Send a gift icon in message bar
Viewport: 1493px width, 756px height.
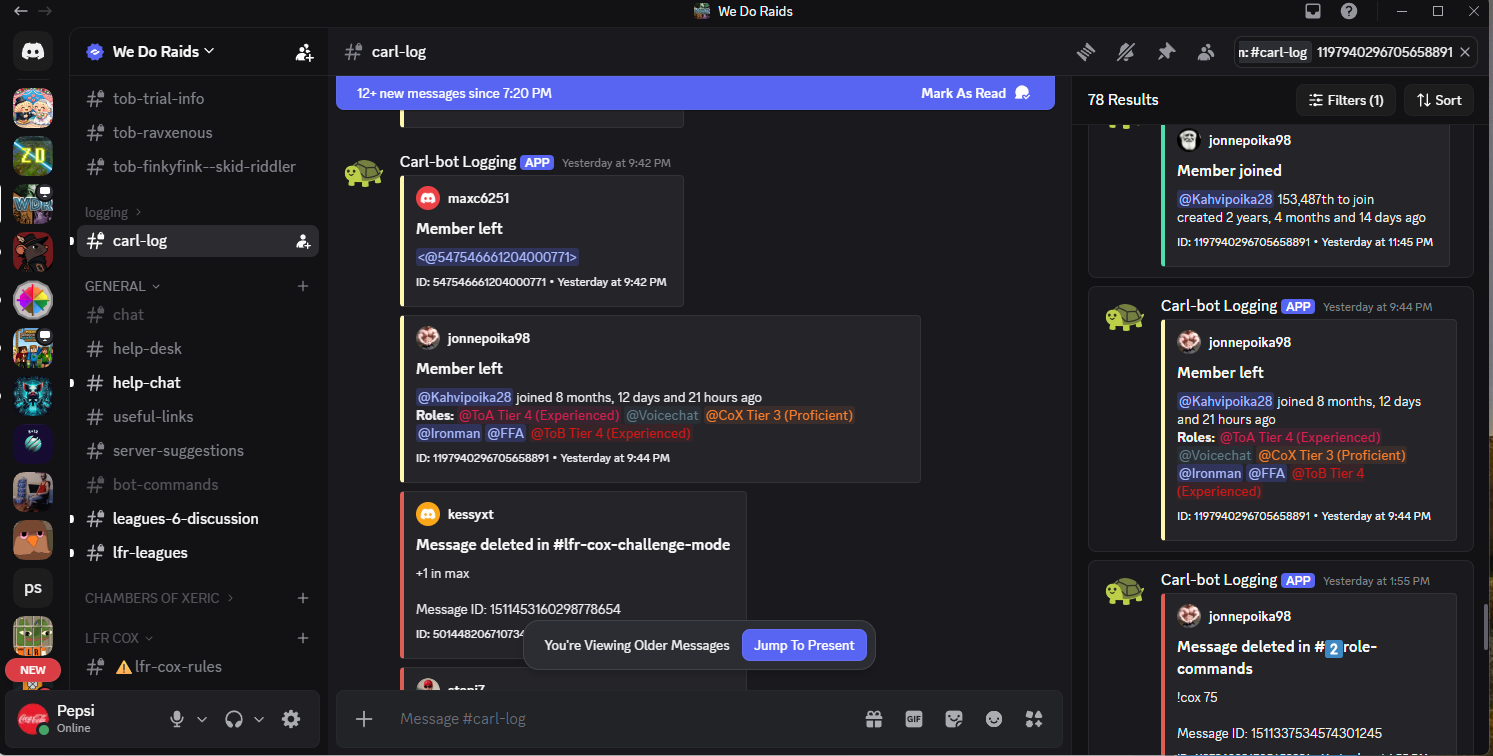click(874, 718)
